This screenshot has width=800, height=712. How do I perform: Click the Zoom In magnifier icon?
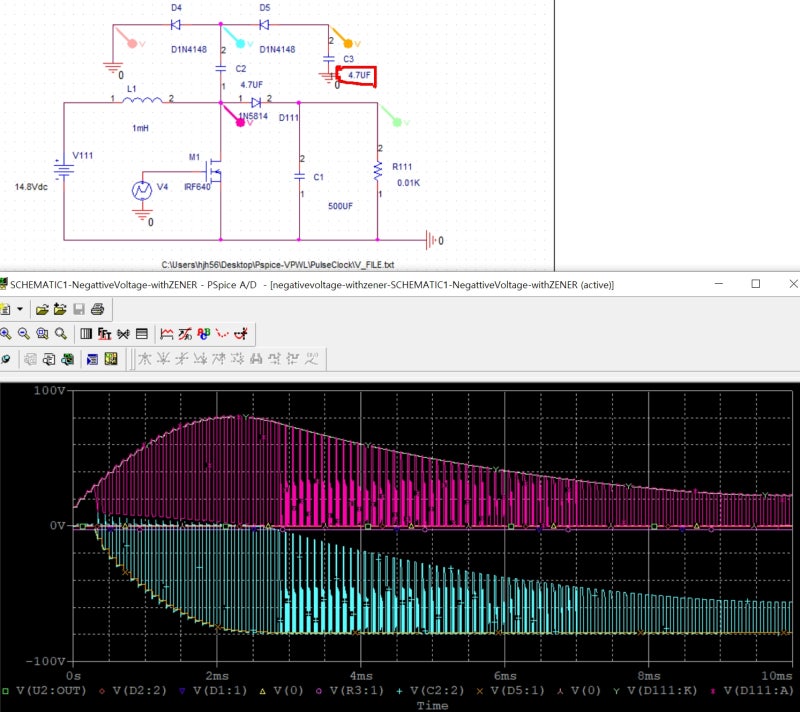click(x=5, y=333)
